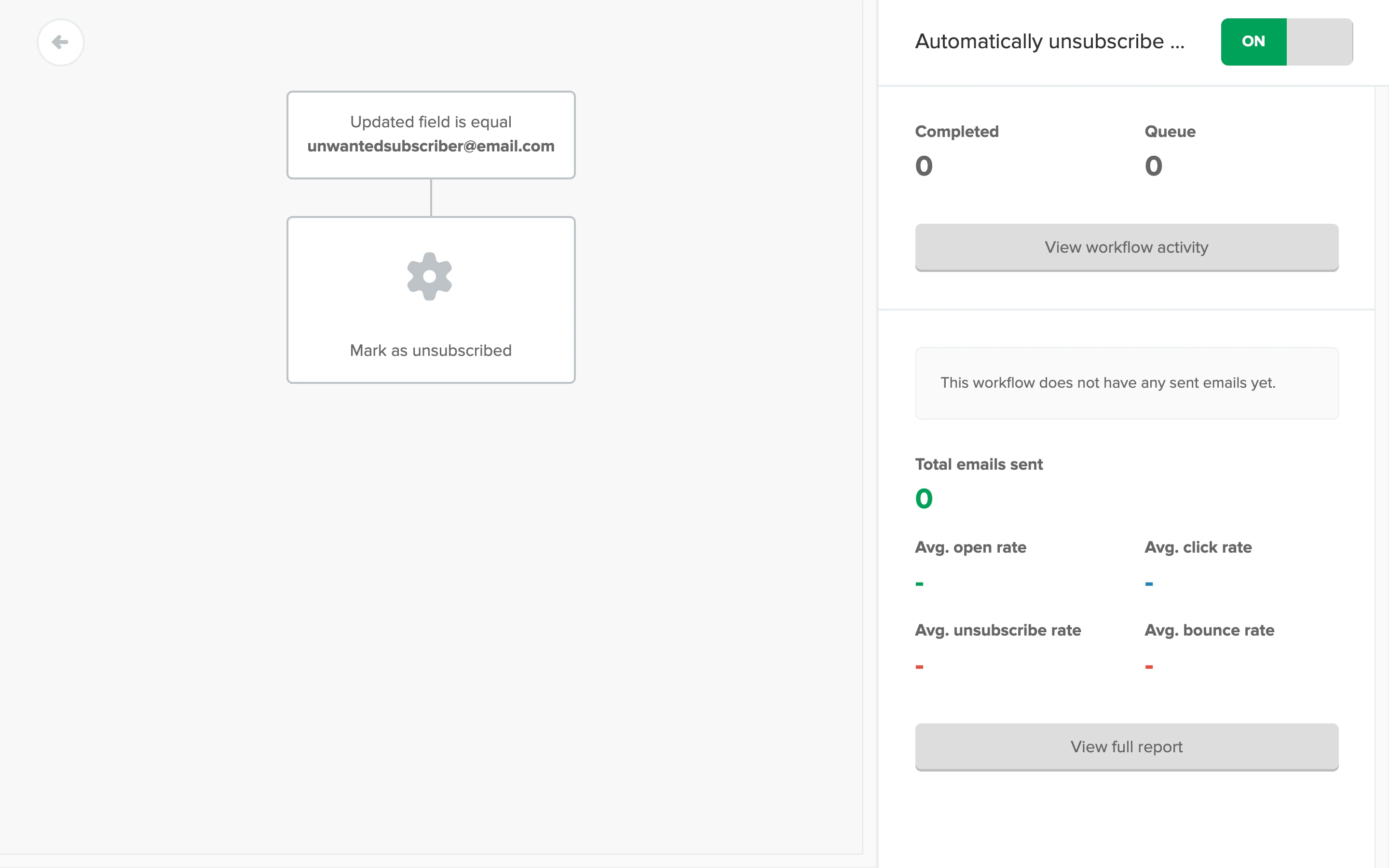Click the gray off side of toggle
1389x868 pixels.
[x=1319, y=41]
